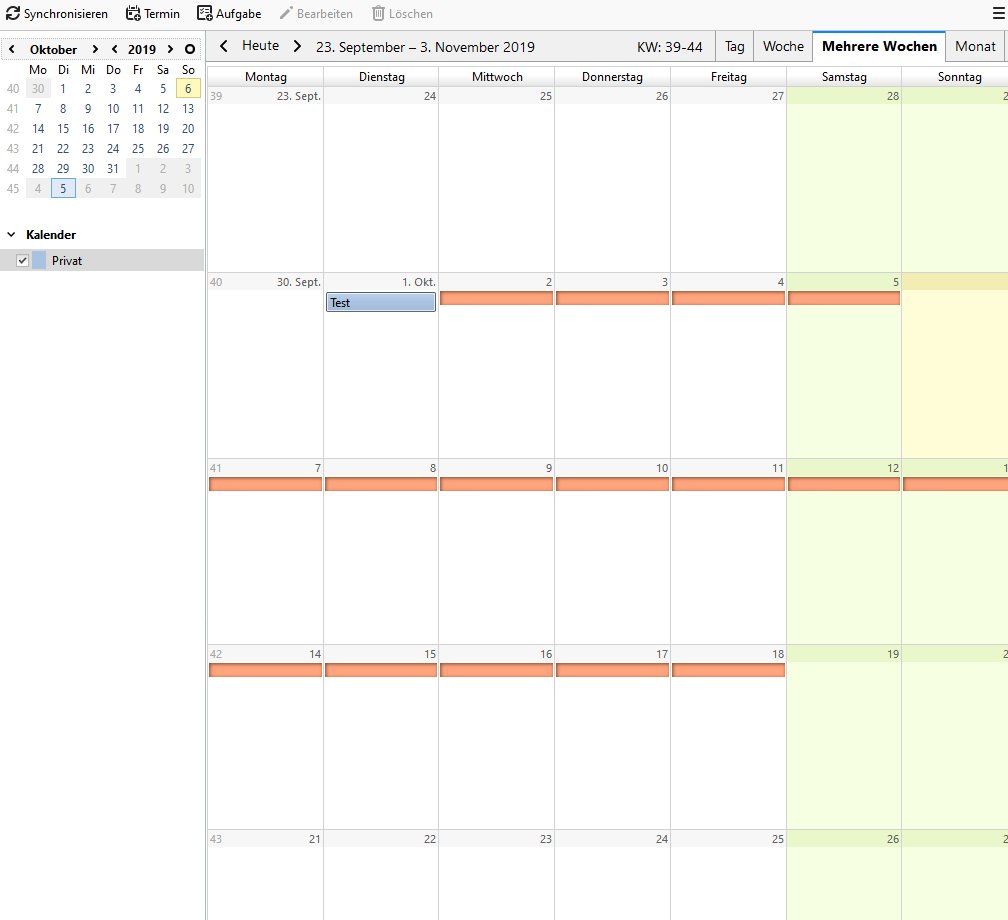The height and width of the screenshot is (920, 1008).
Task: Click the Donnerstag column header
Action: 612,77
